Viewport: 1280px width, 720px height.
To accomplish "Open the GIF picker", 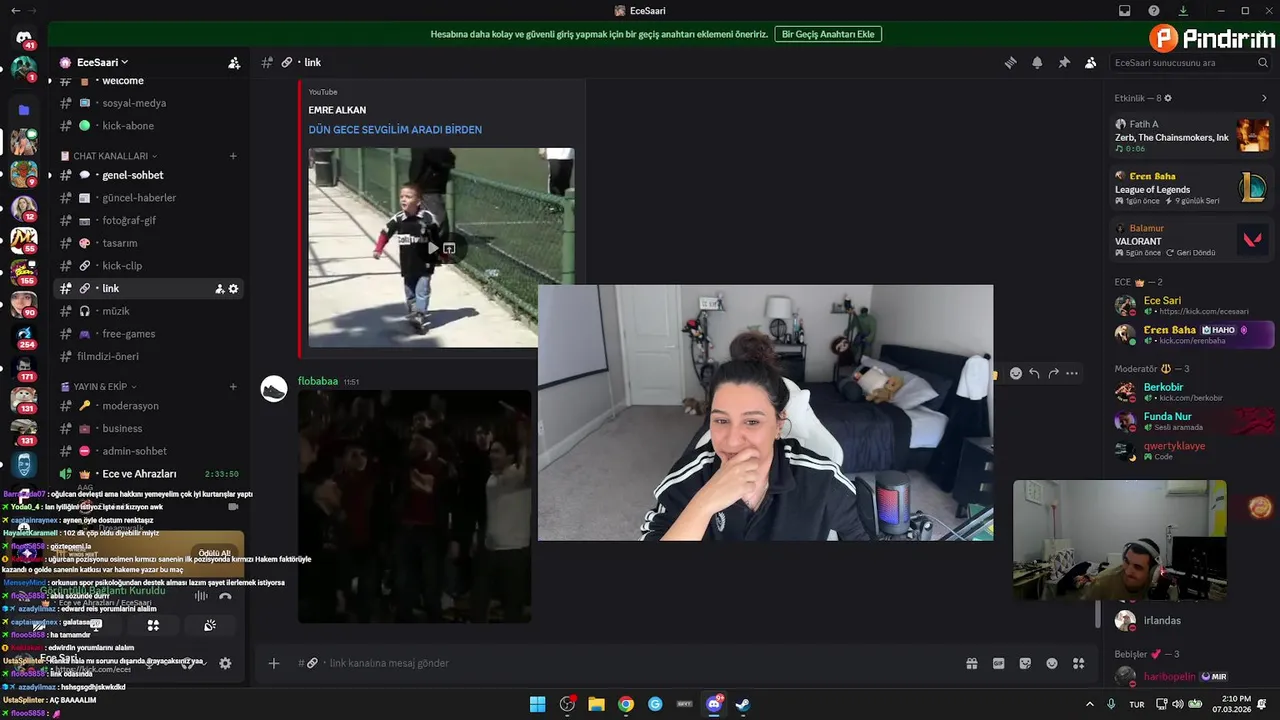I will coord(998,663).
